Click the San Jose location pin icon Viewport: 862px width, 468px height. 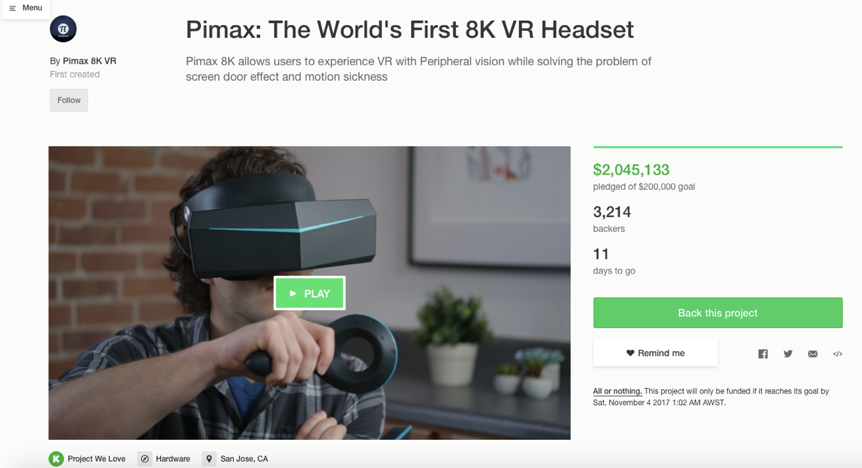click(209, 459)
